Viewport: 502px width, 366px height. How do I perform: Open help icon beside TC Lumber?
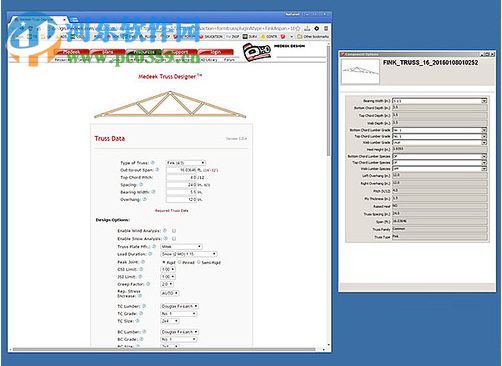(144, 306)
